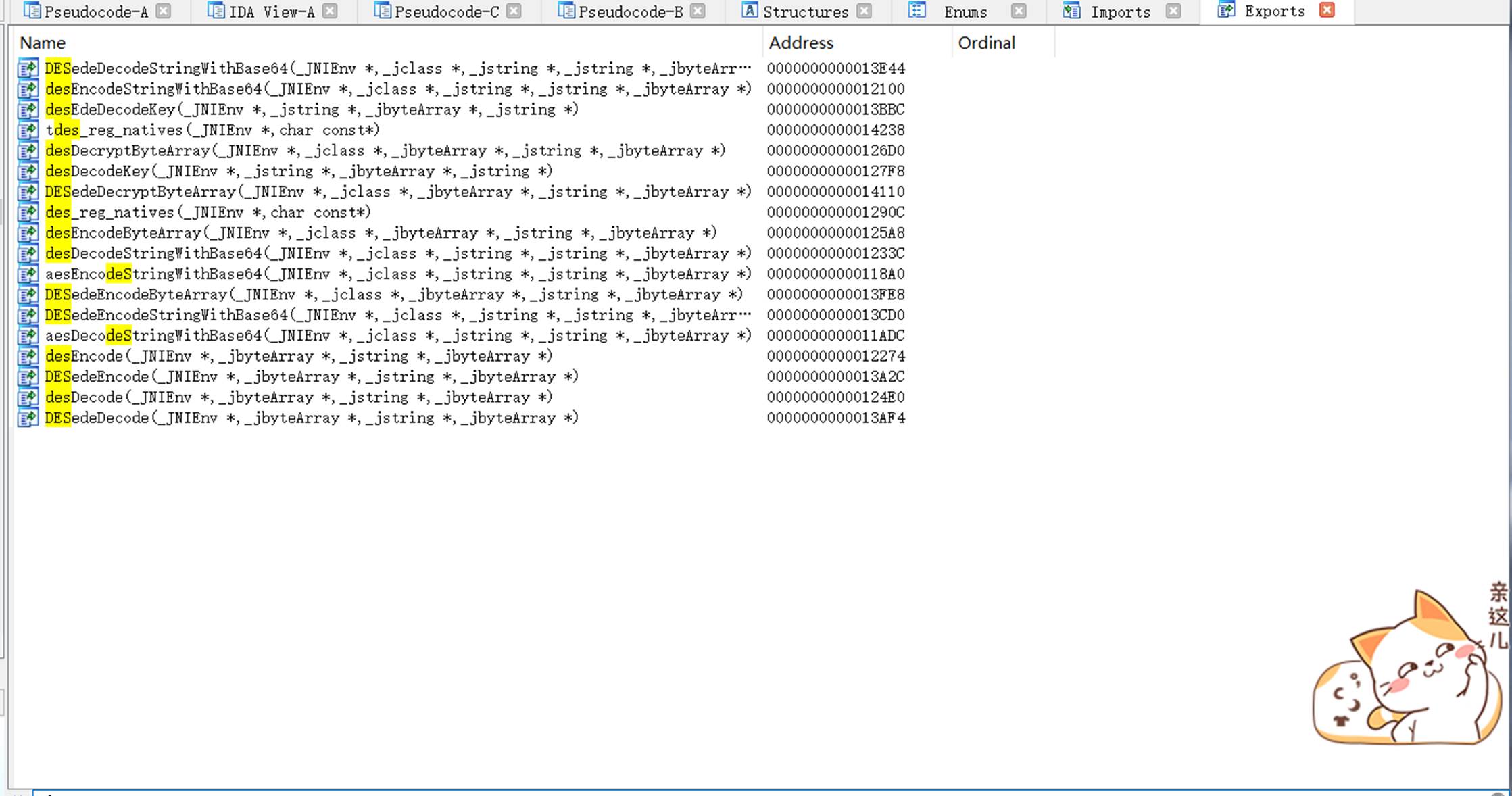
Task: Click export icon for desDecodeKey row
Action: click(x=28, y=171)
